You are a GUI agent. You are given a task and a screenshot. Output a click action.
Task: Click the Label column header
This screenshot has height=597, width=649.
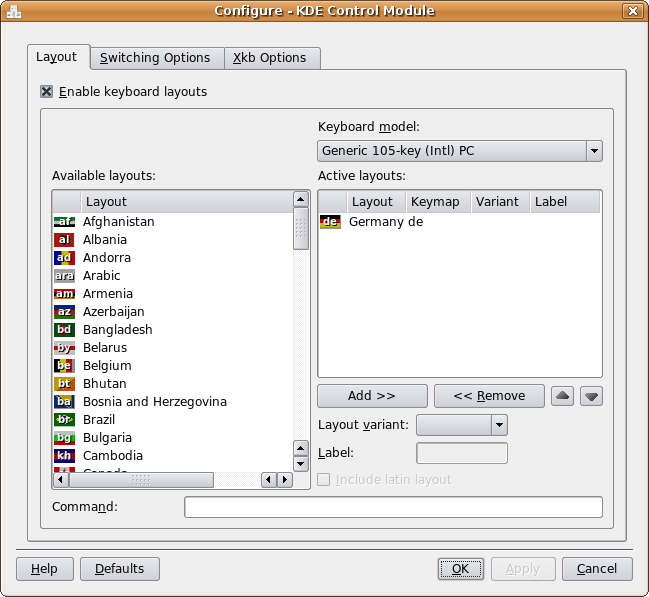(565, 202)
